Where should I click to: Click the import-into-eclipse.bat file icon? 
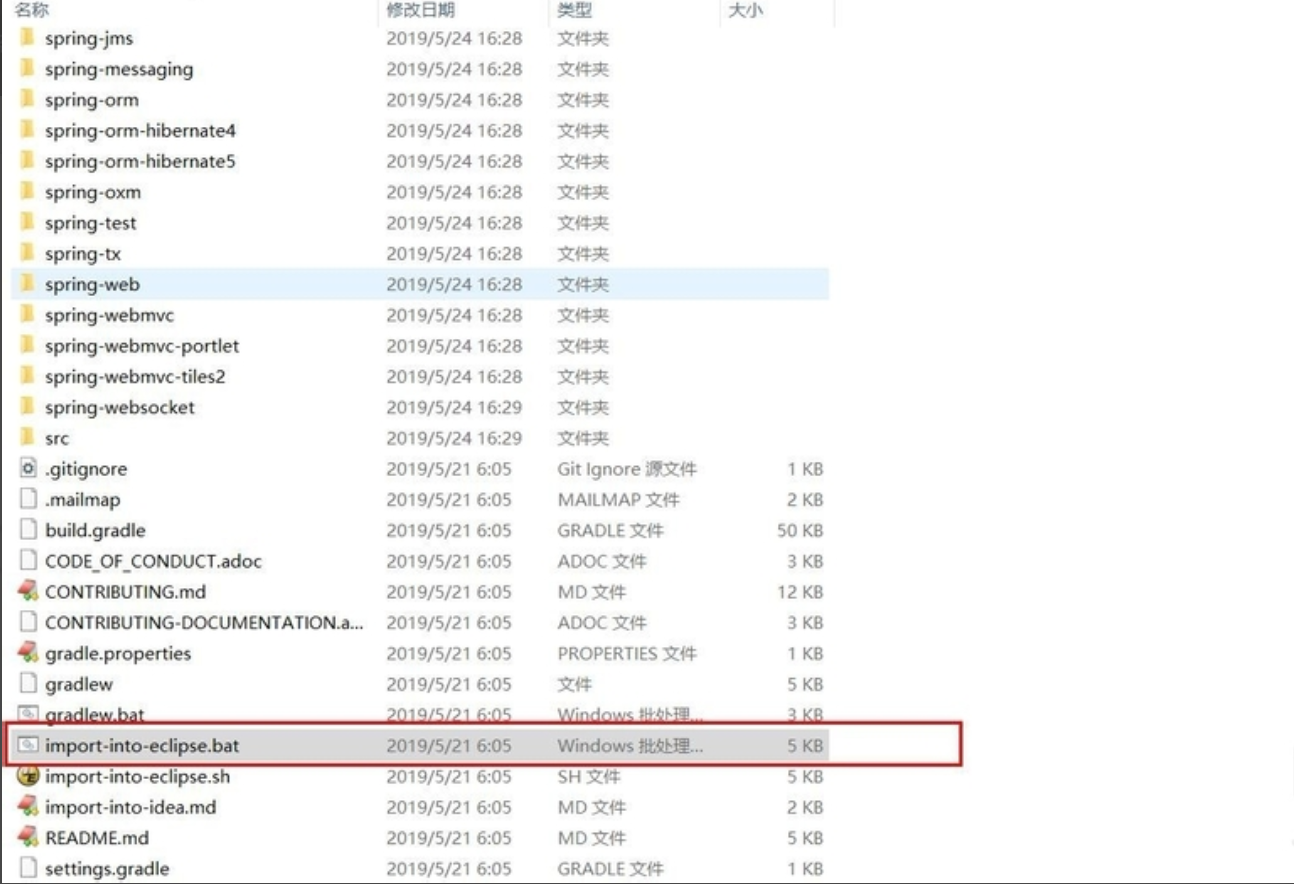28,745
